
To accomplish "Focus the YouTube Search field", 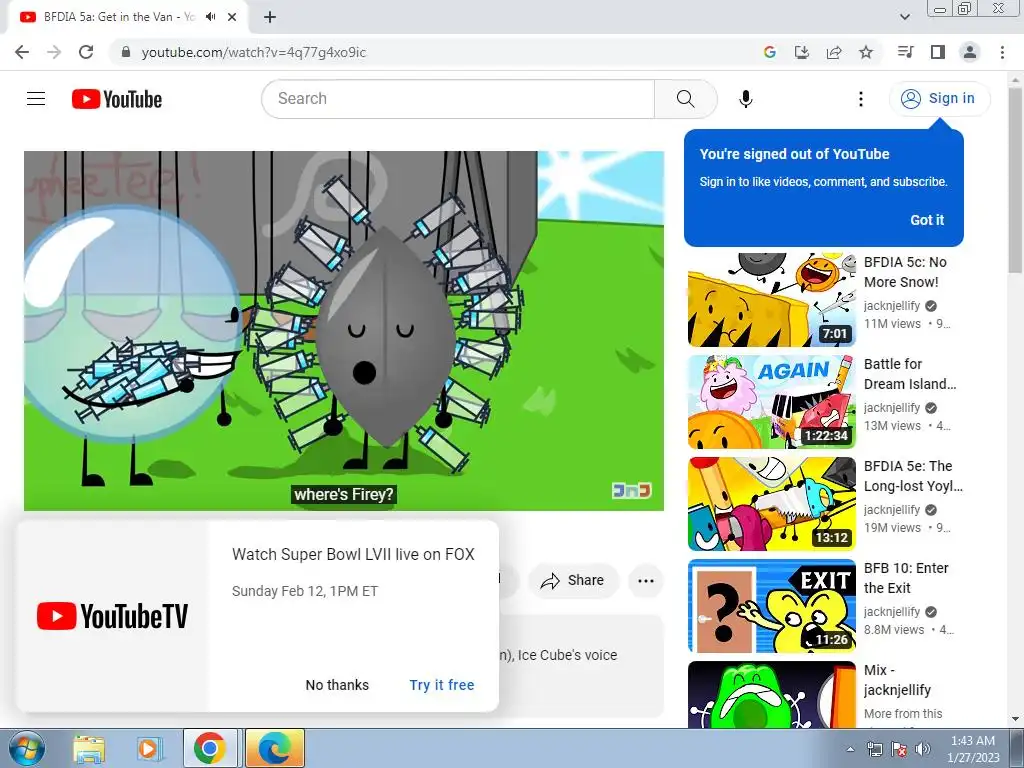I will coord(458,99).
